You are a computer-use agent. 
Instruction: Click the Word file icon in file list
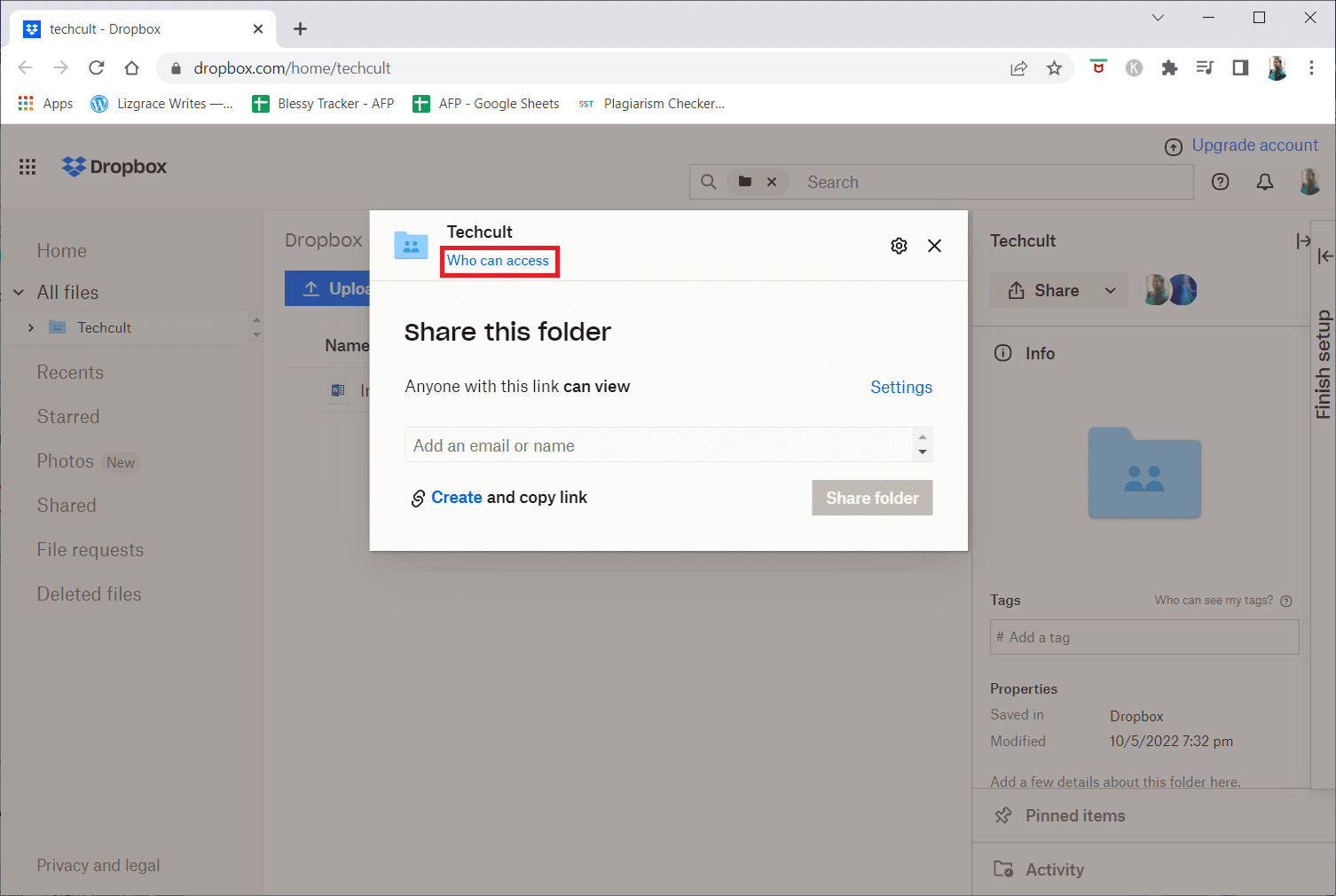pos(338,390)
